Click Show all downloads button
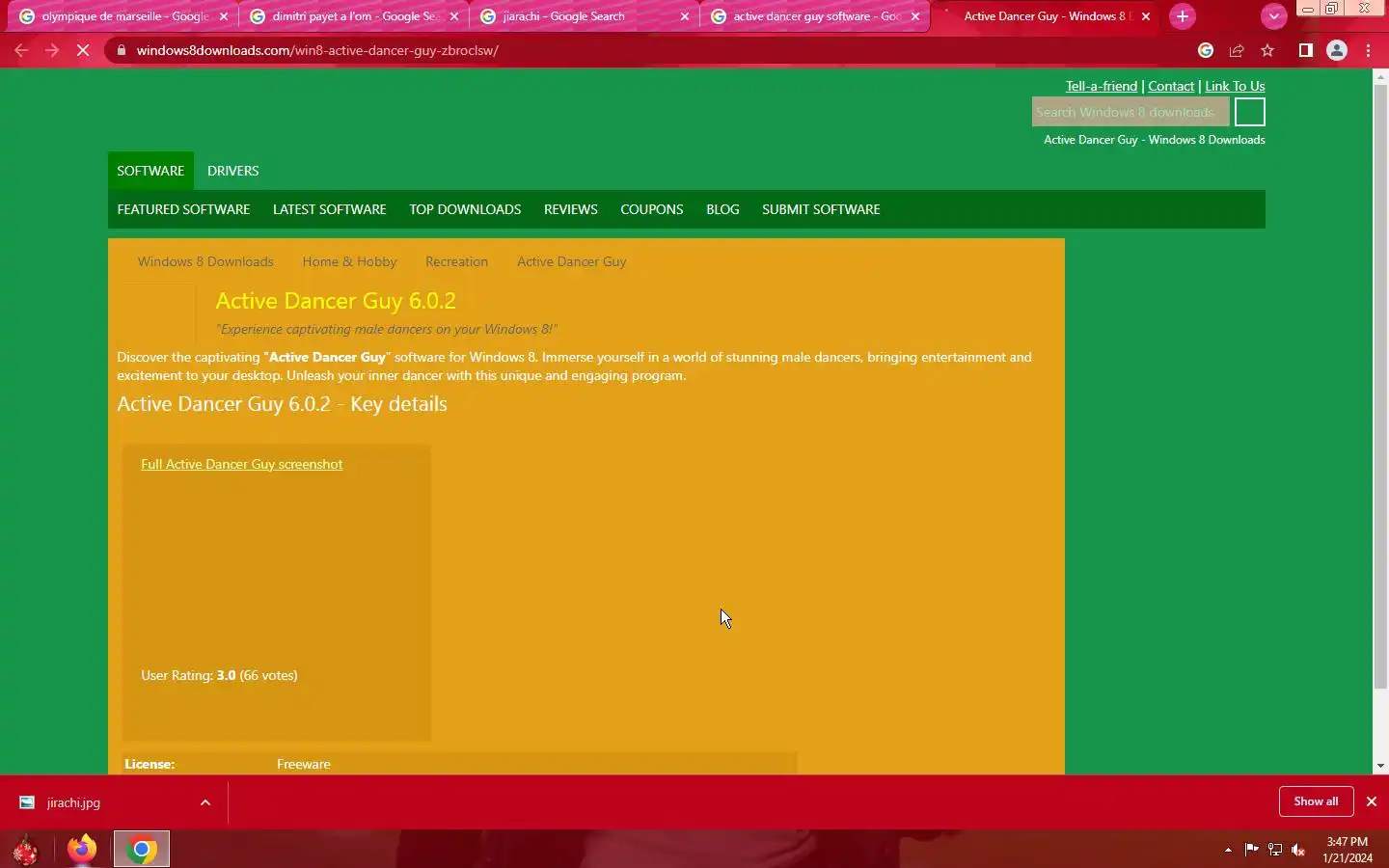1389x868 pixels. 1316,801
